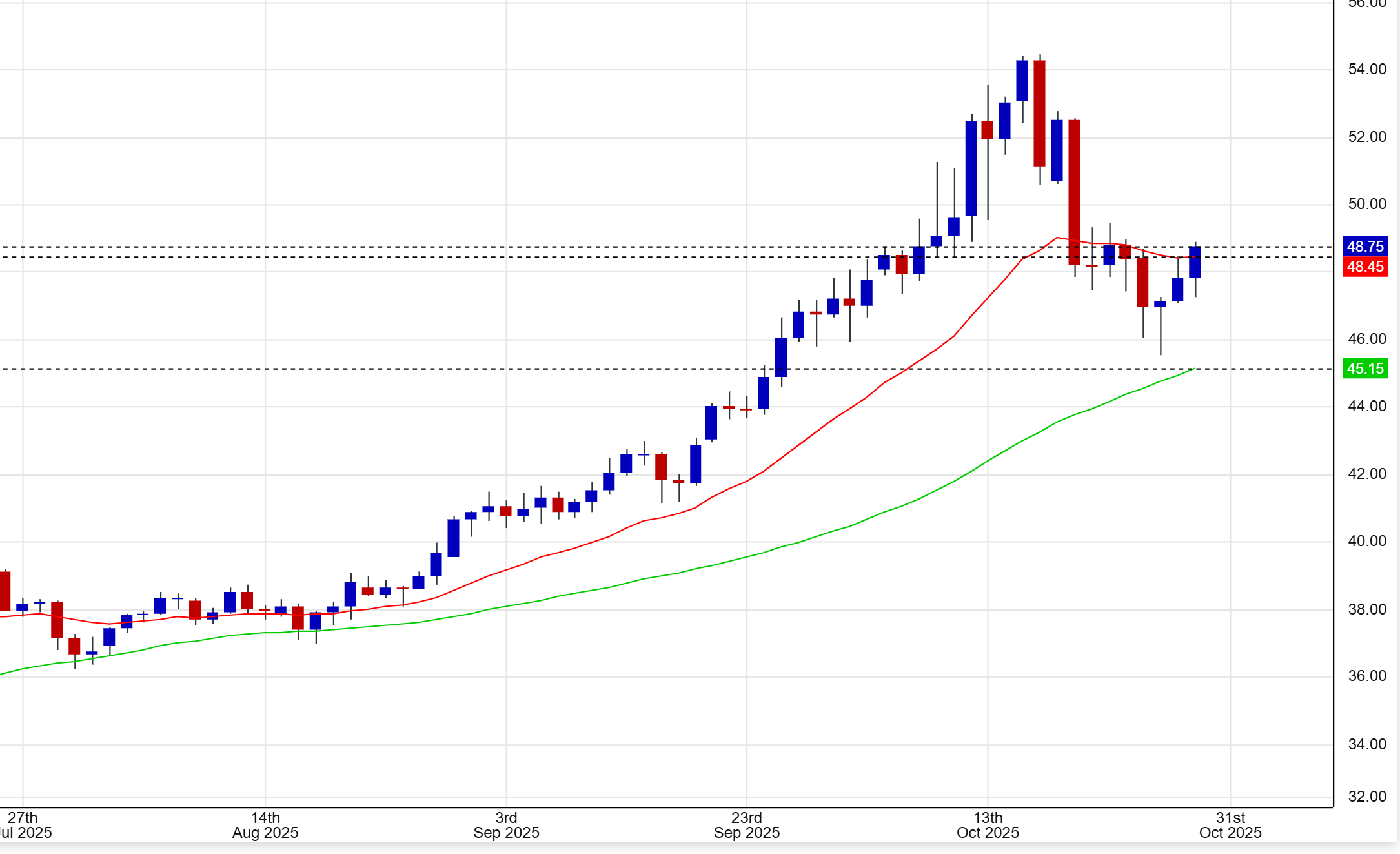Select the 27th Jul 2025 date label
This screenshot has width=1400, height=854.
tap(25, 825)
